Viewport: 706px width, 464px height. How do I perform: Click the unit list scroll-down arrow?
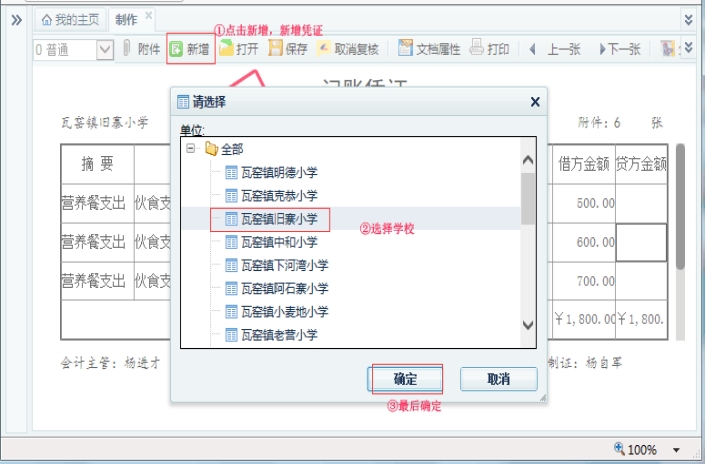click(x=528, y=324)
